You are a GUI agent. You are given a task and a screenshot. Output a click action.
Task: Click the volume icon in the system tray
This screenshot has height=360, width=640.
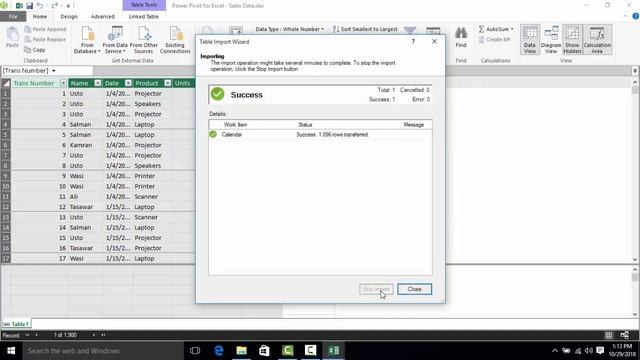(588, 351)
